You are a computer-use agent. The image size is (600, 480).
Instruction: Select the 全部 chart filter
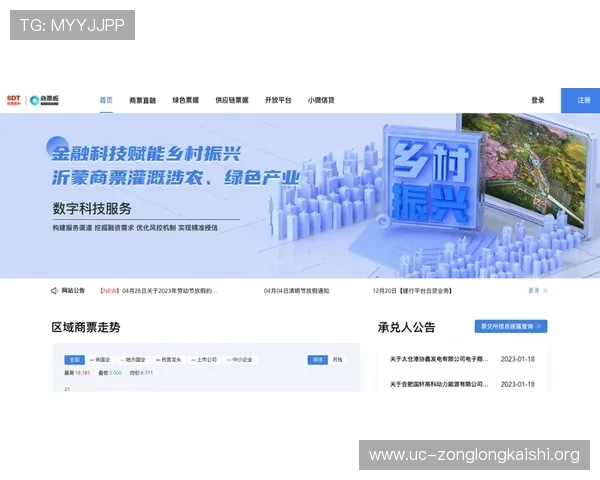pyautogui.click(x=75, y=360)
